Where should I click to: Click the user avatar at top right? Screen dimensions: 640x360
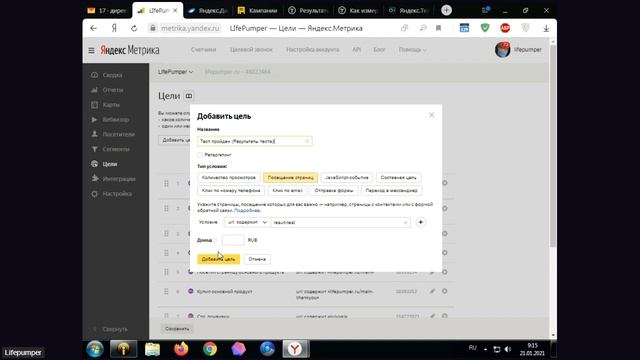(x=502, y=50)
